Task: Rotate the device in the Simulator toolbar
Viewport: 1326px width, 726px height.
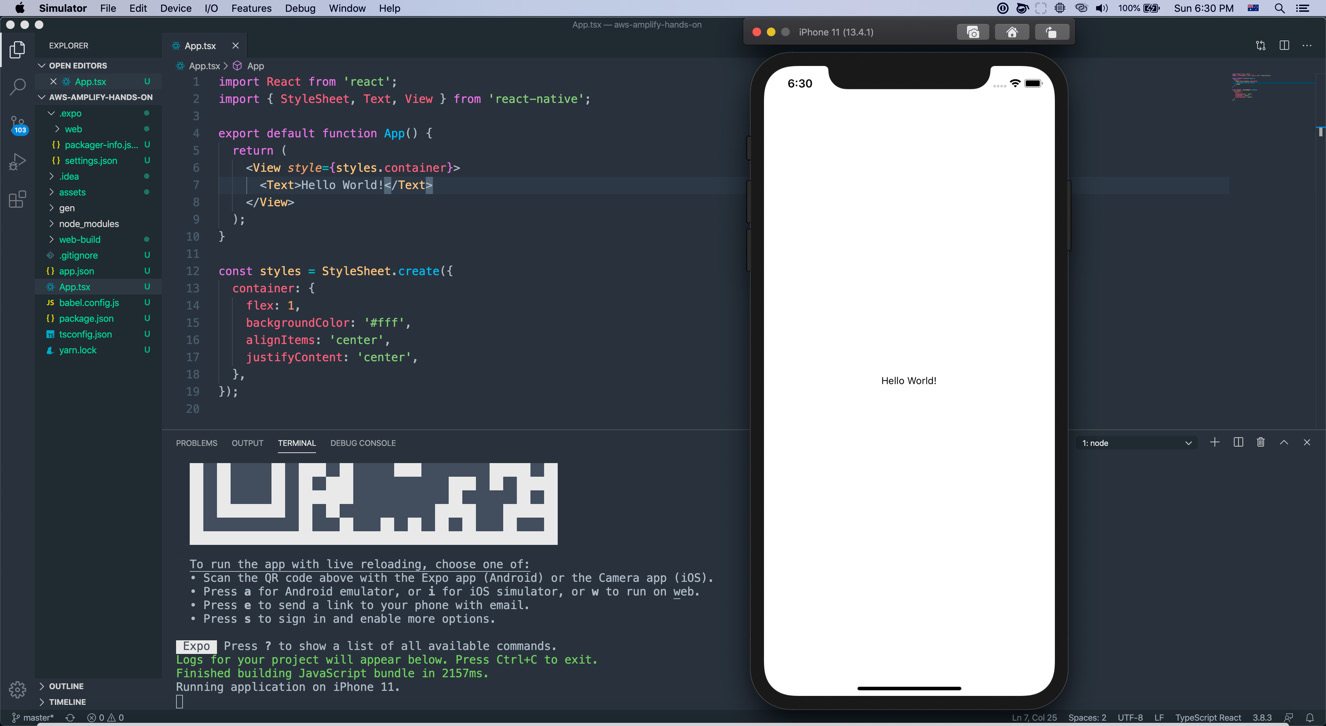Action: pos(1051,32)
